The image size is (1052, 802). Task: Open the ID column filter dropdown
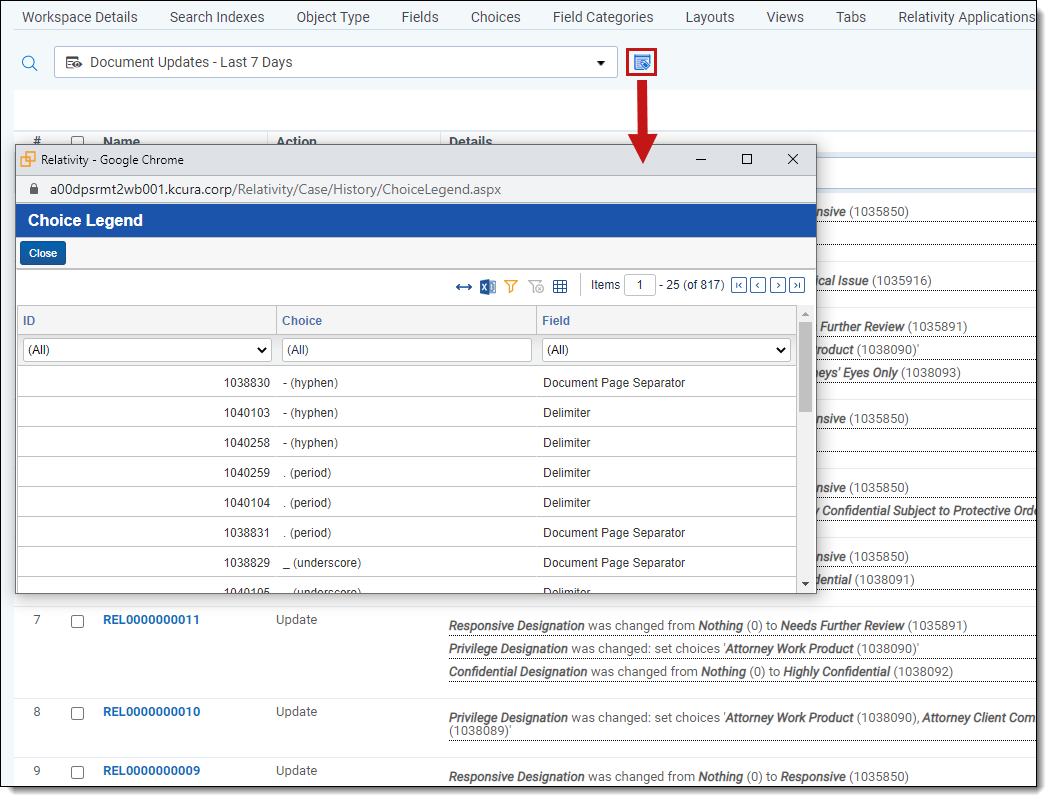coord(146,350)
